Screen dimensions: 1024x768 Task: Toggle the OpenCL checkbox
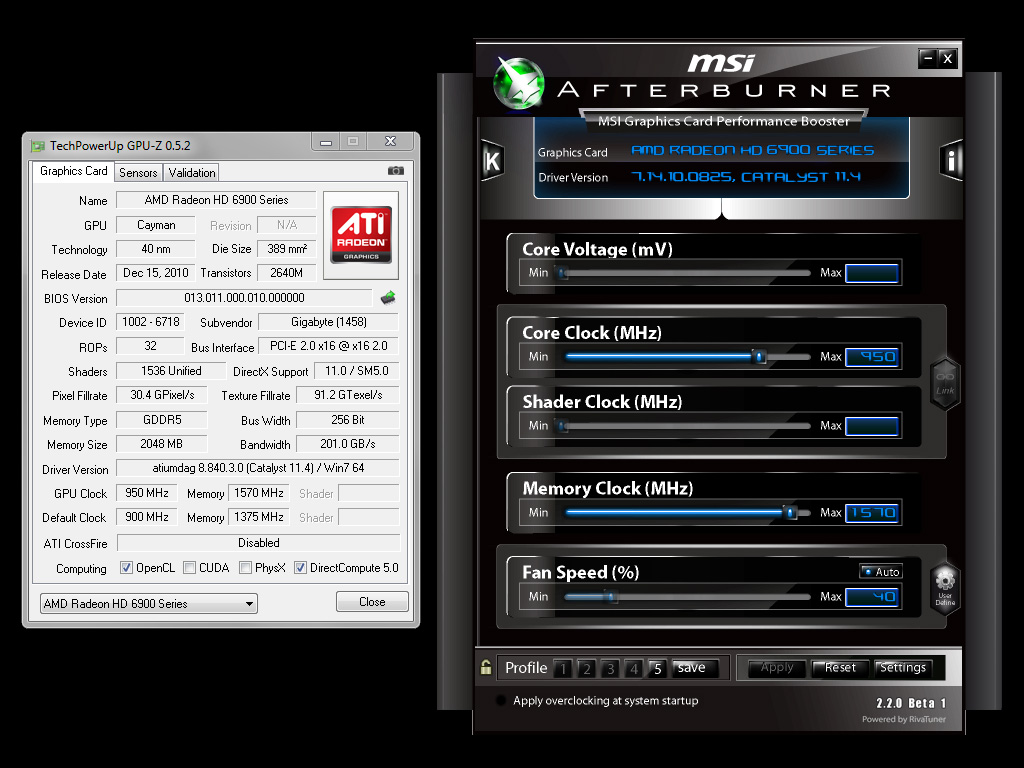[x=127, y=568]
